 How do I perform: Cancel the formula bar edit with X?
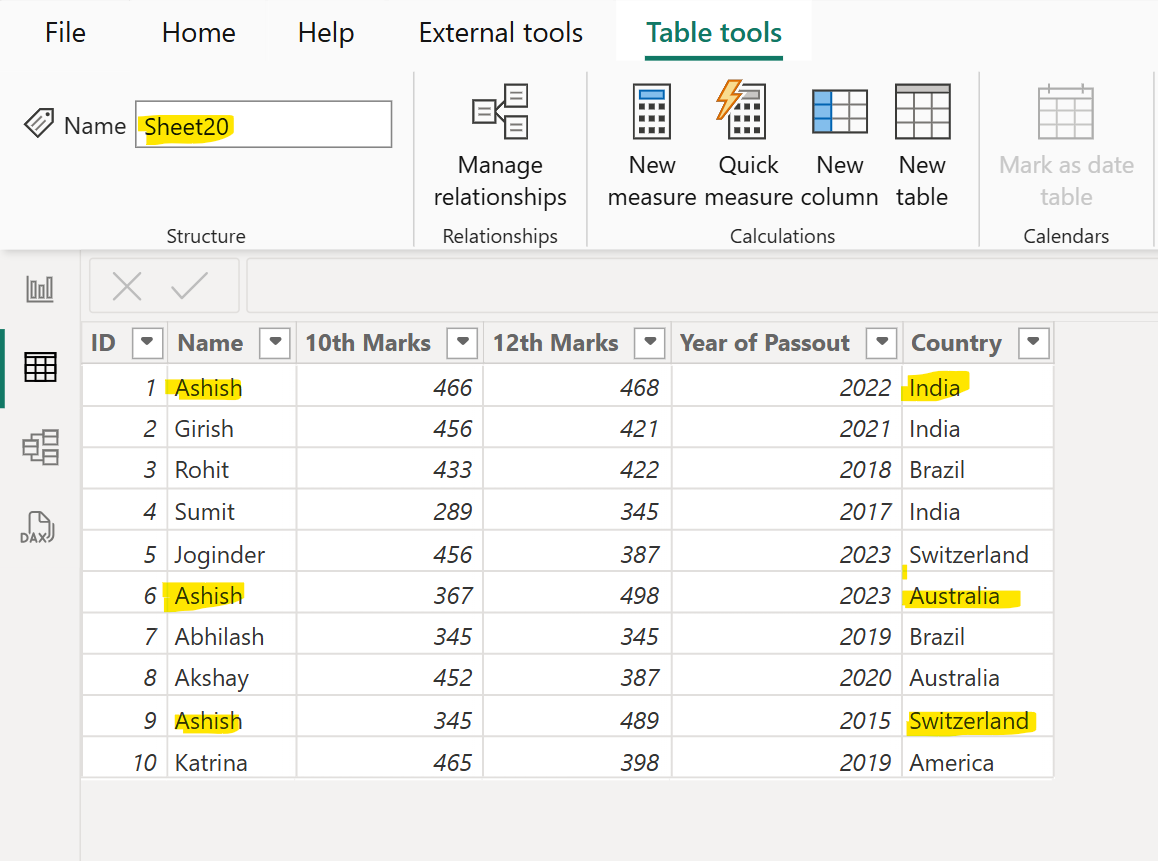click(x=126, y=286)
